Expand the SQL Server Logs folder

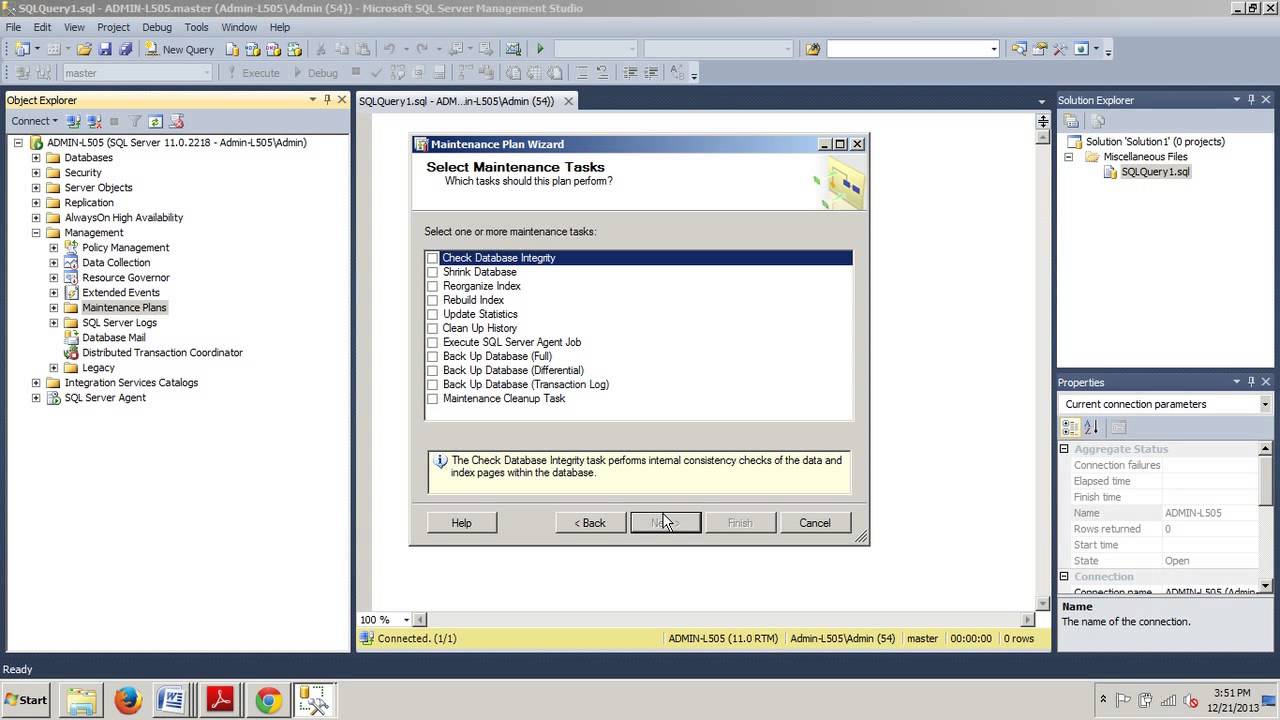[x=54, y=323]
